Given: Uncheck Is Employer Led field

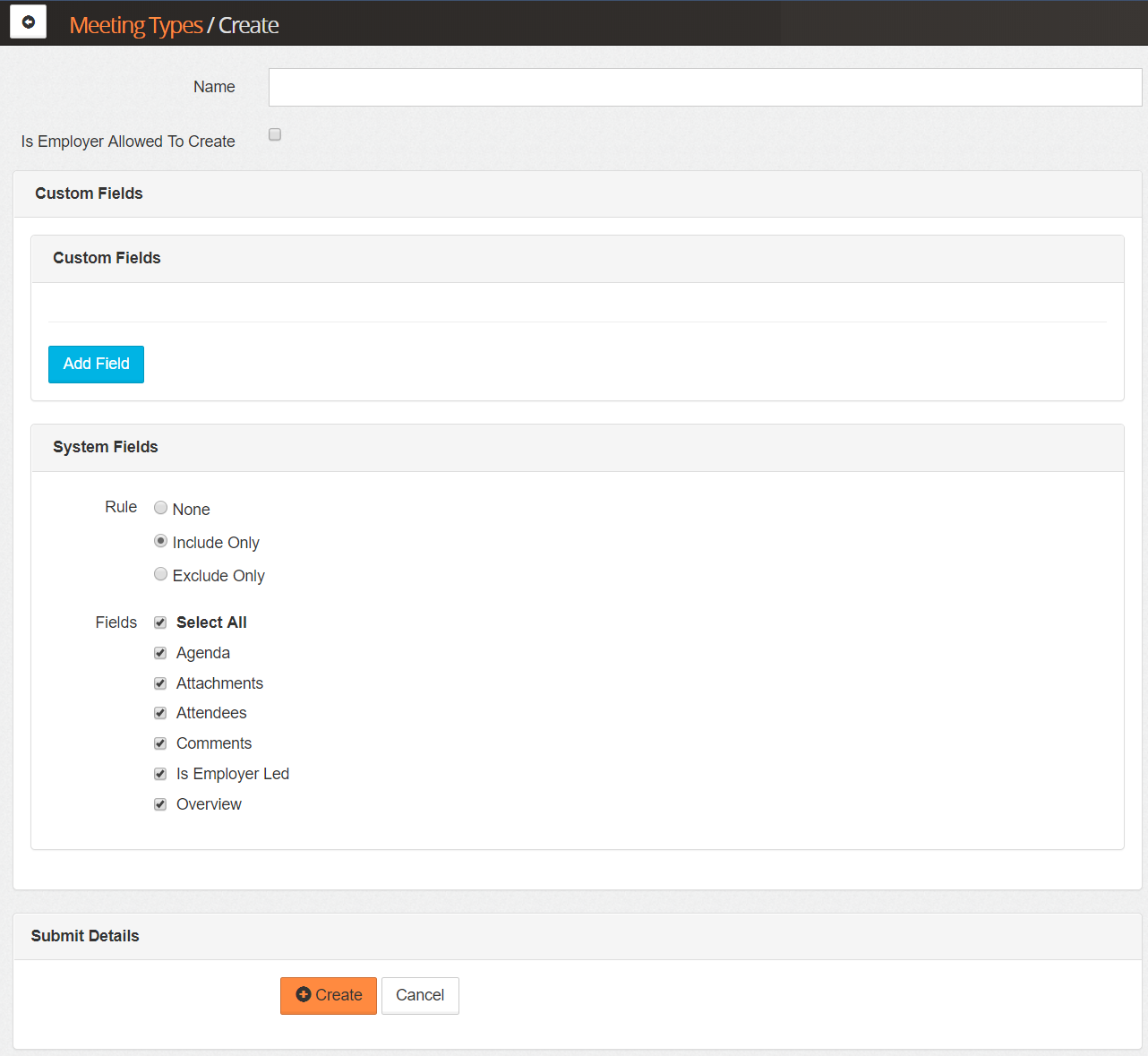Looking at the screenshot, I should click(160, 774).
